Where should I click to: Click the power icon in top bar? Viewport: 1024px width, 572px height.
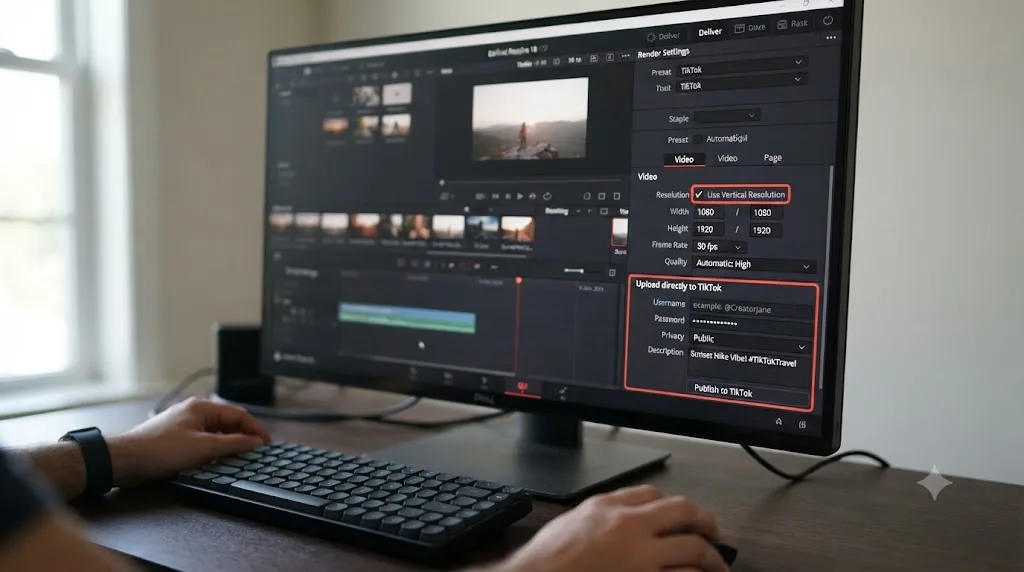coord(827,20)
